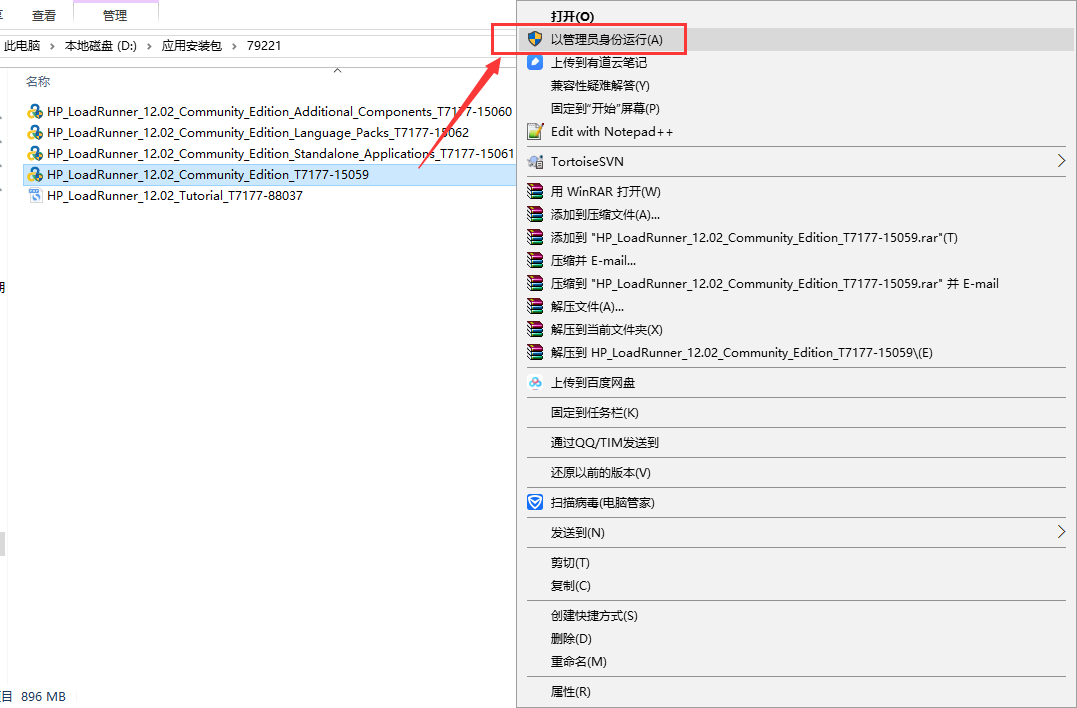Sort by the 名称 column header
The image size is (1077, 708).
(x=38, y=81)
